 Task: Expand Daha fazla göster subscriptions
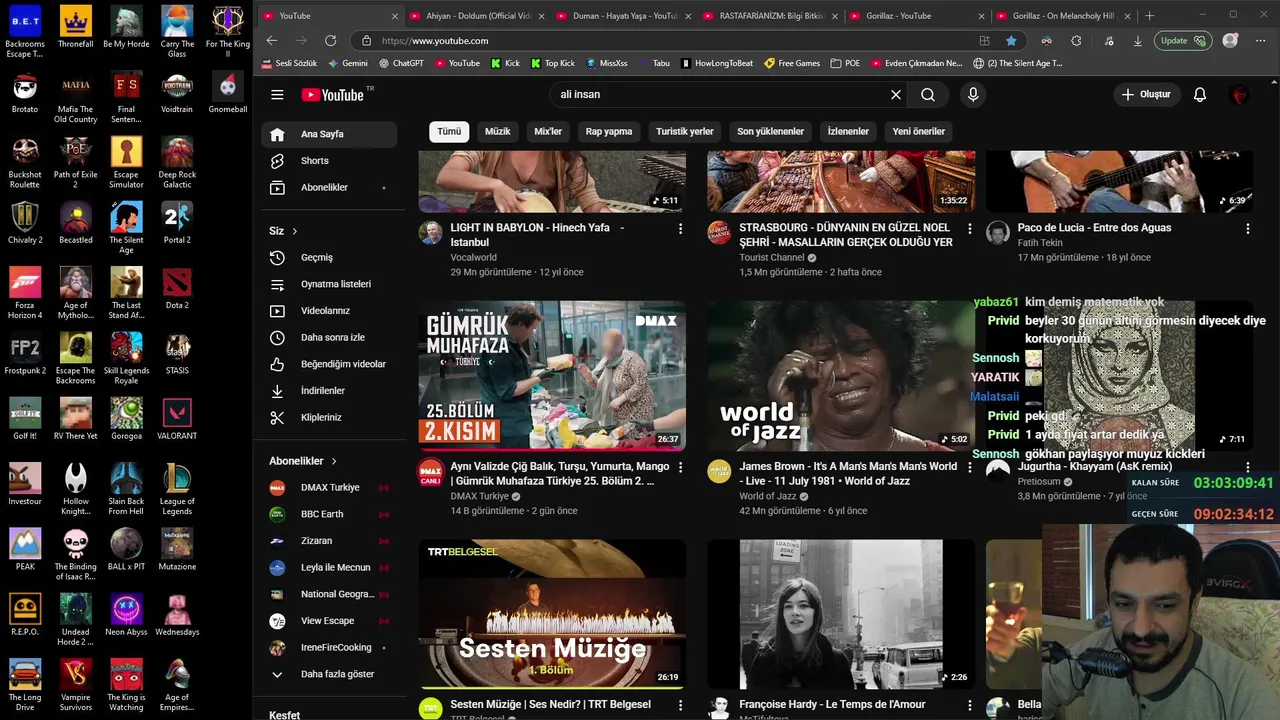(329, 674)
